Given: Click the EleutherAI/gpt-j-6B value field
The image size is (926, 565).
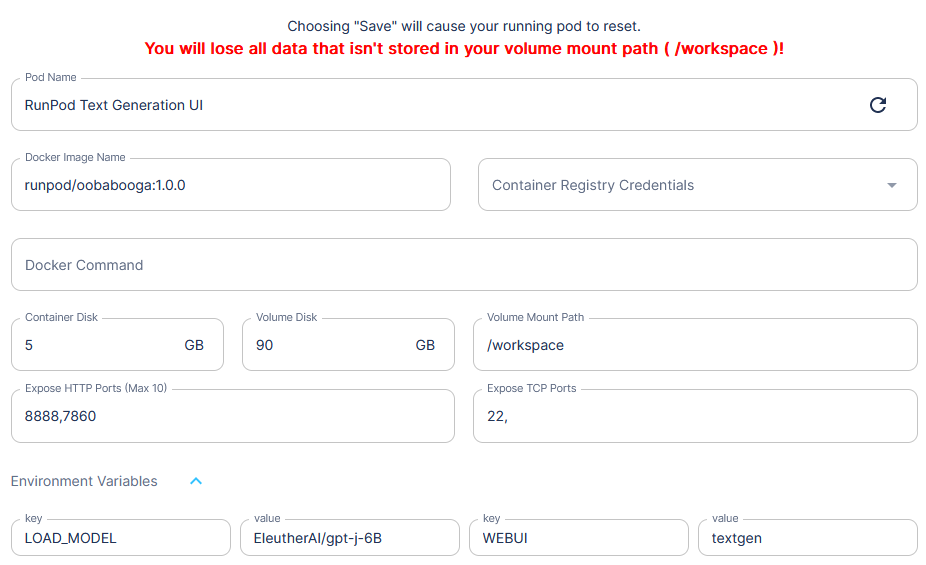Looking at the screenshot, I should 349,538.
